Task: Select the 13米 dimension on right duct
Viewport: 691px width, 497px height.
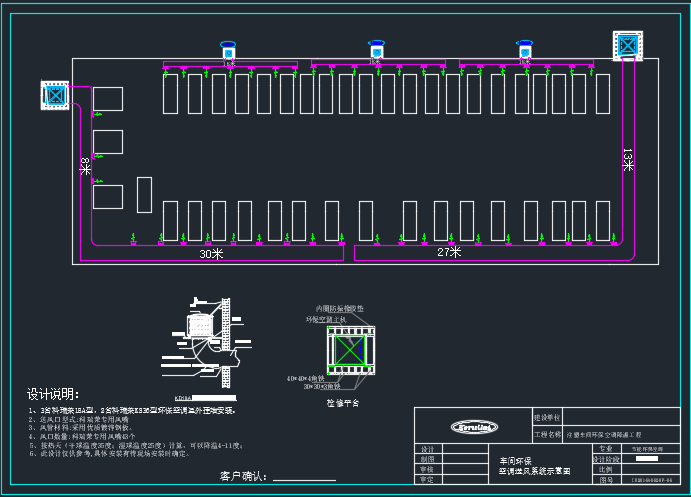Action: click(628, 160)
